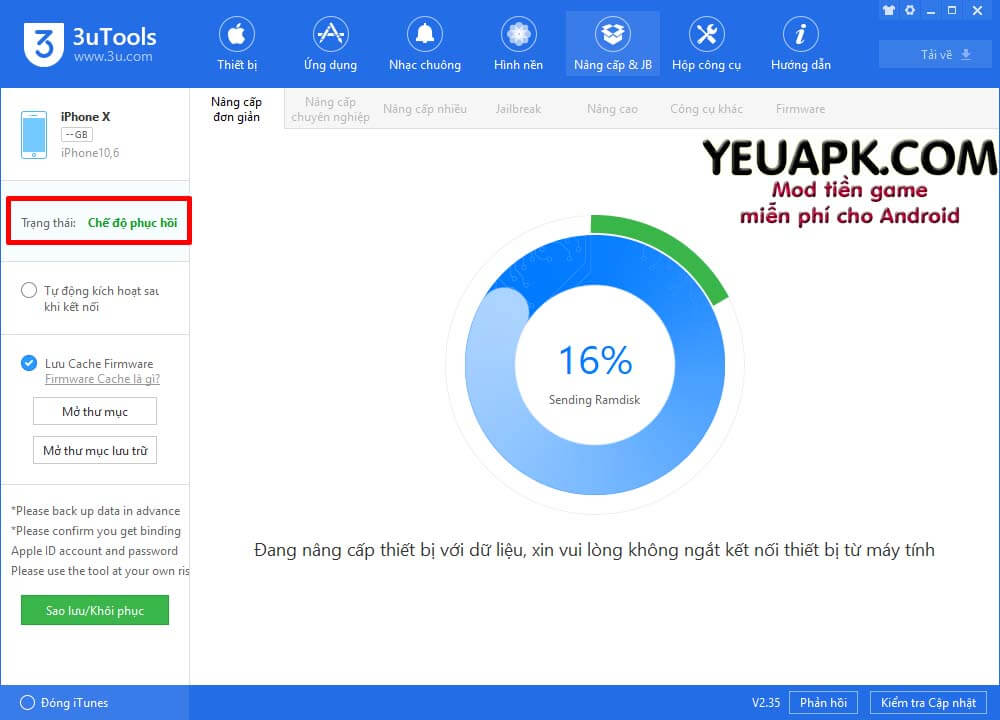Open the skin (shirt) icon in title bar
The image size is (1000, 720).
point(889,10)
